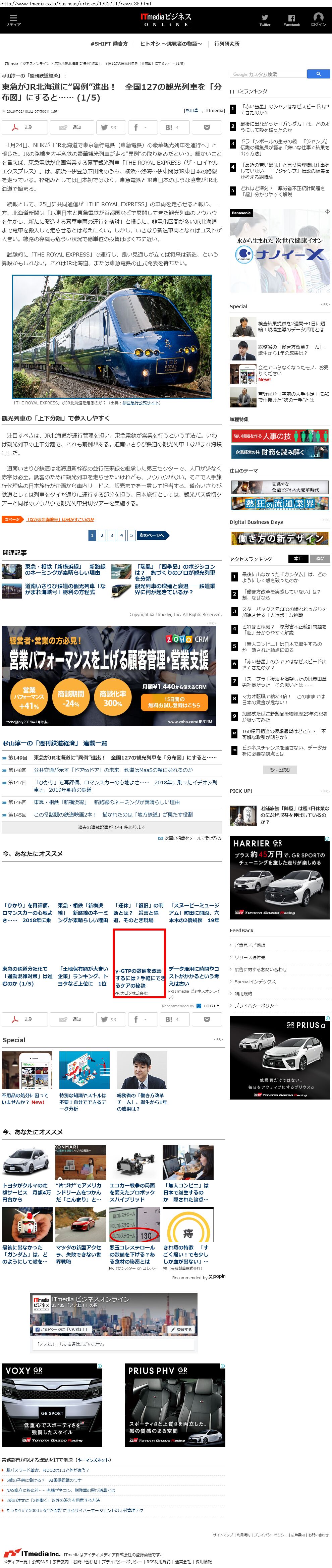Click the 人事の技 feature banner
This screenshot has height=1568, width=332.
(x=280, y=436)
